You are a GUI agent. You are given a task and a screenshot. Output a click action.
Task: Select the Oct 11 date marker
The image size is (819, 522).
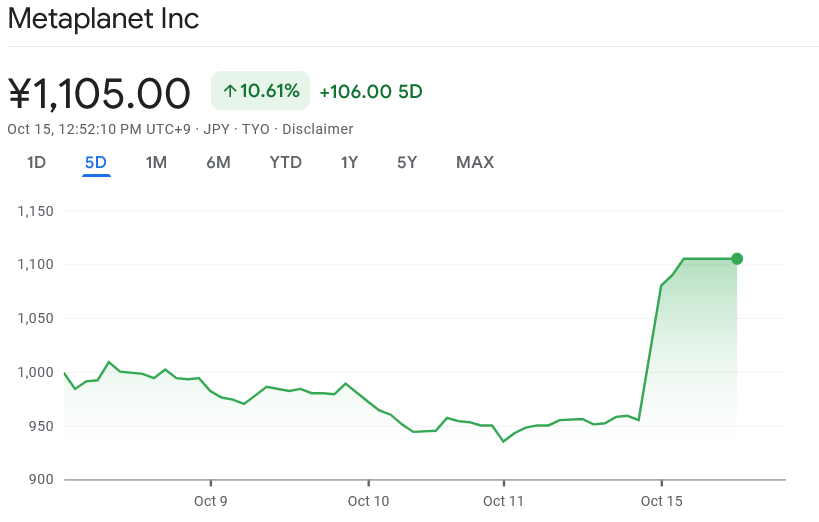(x=504, y=501)
